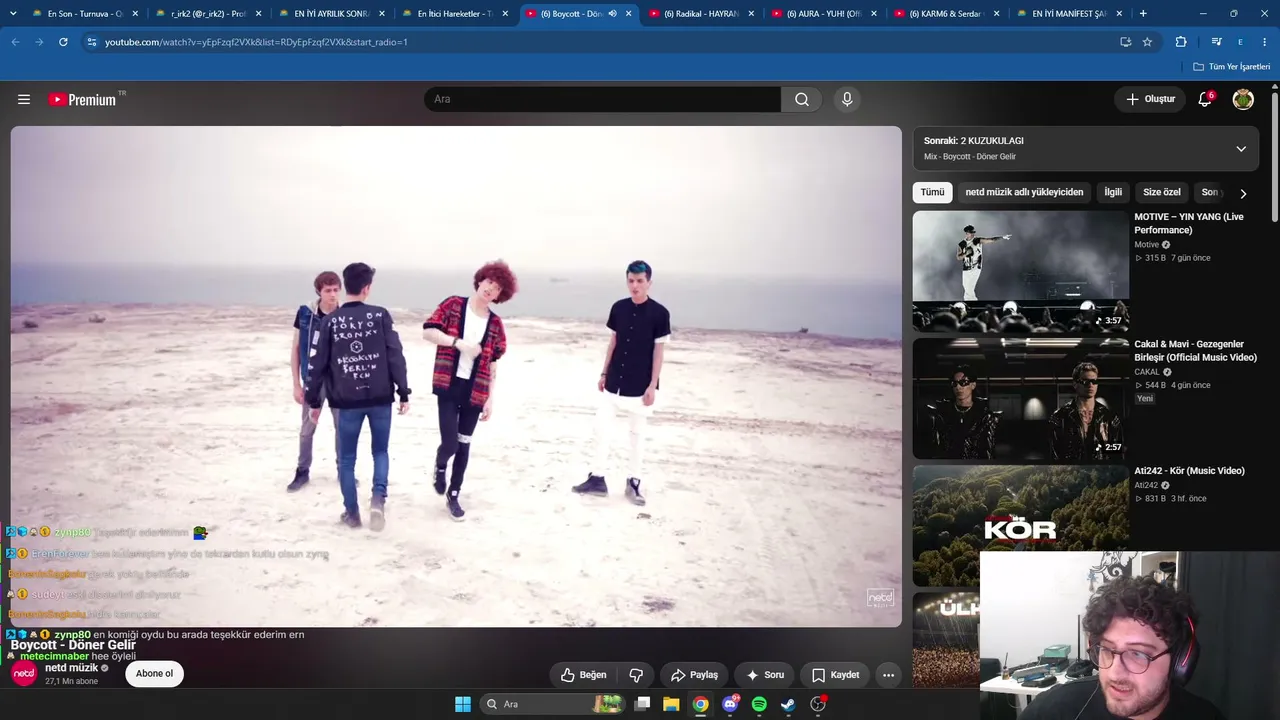Go forward in browser history

39,42
